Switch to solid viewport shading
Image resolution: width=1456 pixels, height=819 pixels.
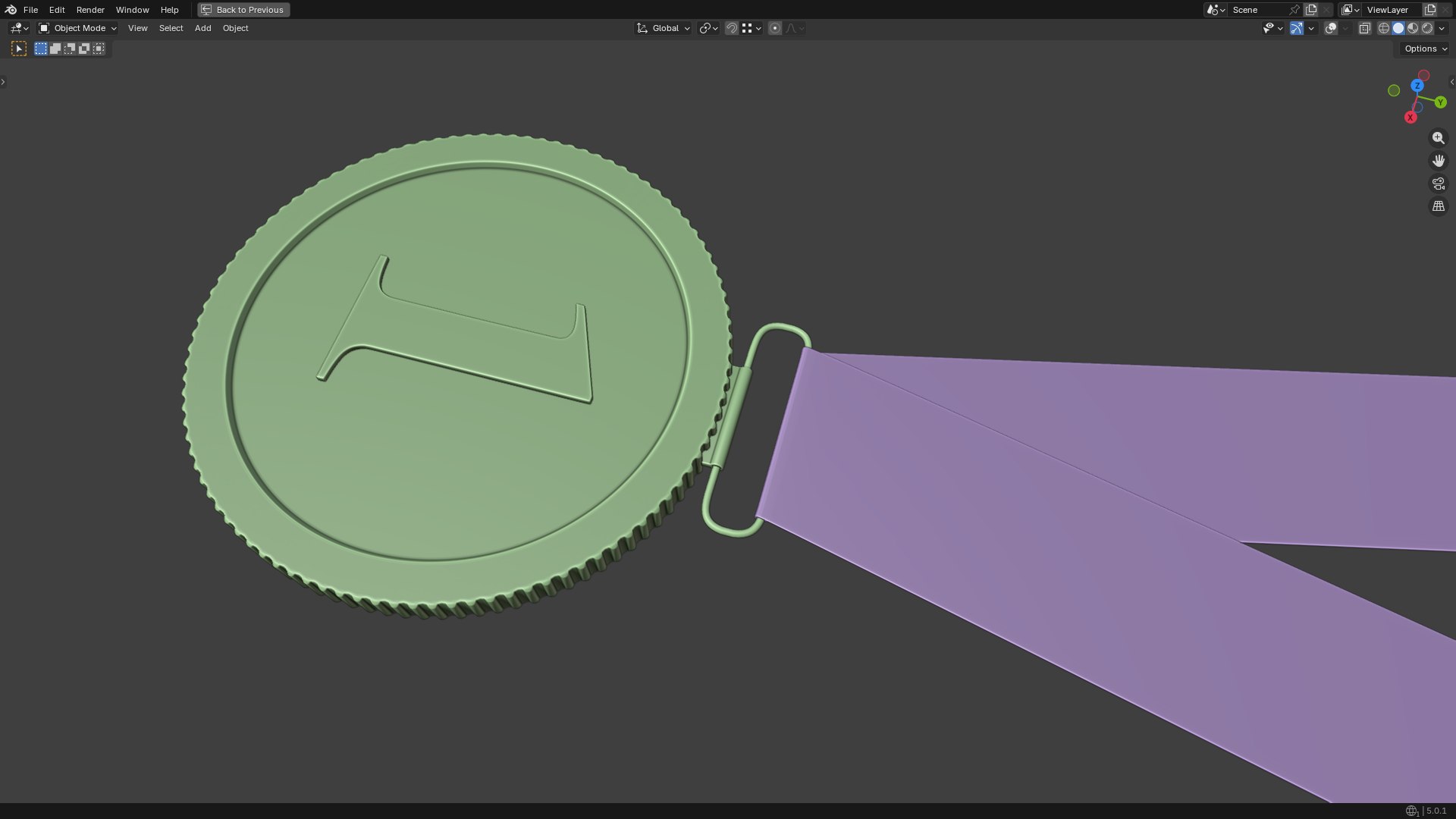pos(1398,28)
